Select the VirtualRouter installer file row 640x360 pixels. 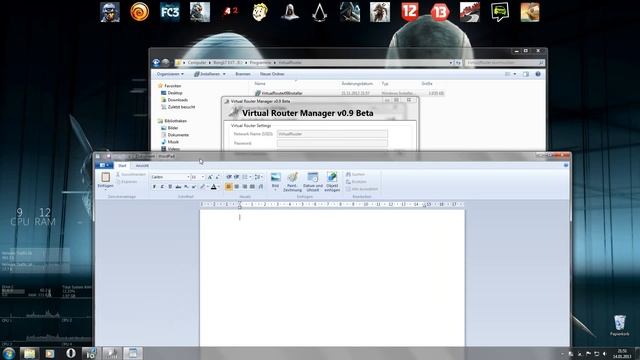click(349, 93)
